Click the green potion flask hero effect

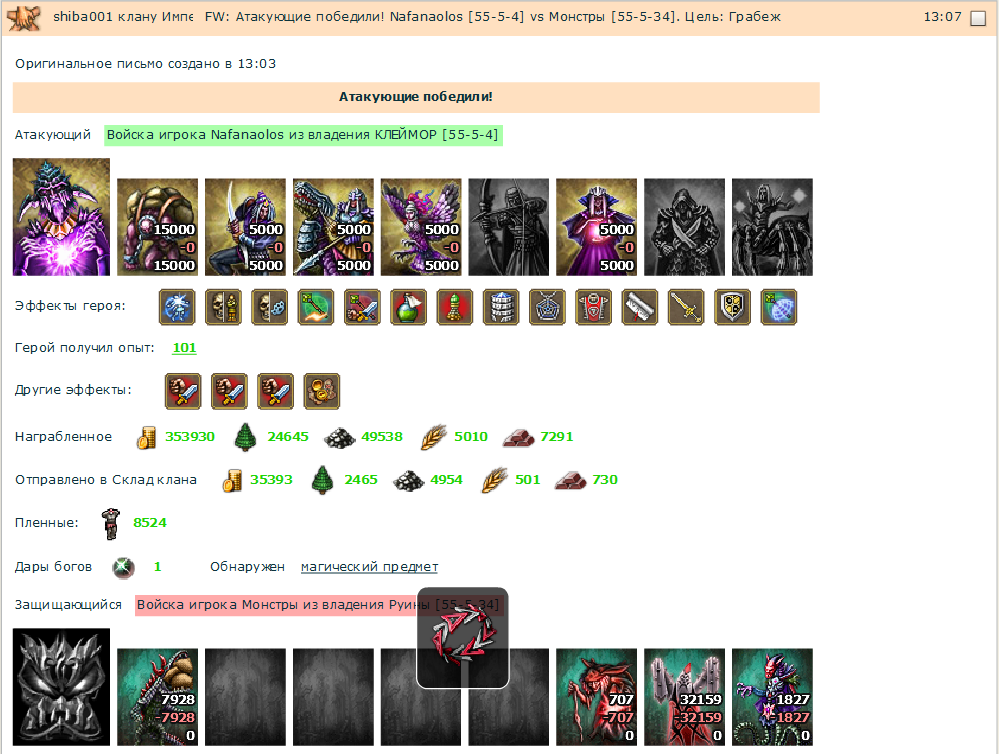pos(408,307)
